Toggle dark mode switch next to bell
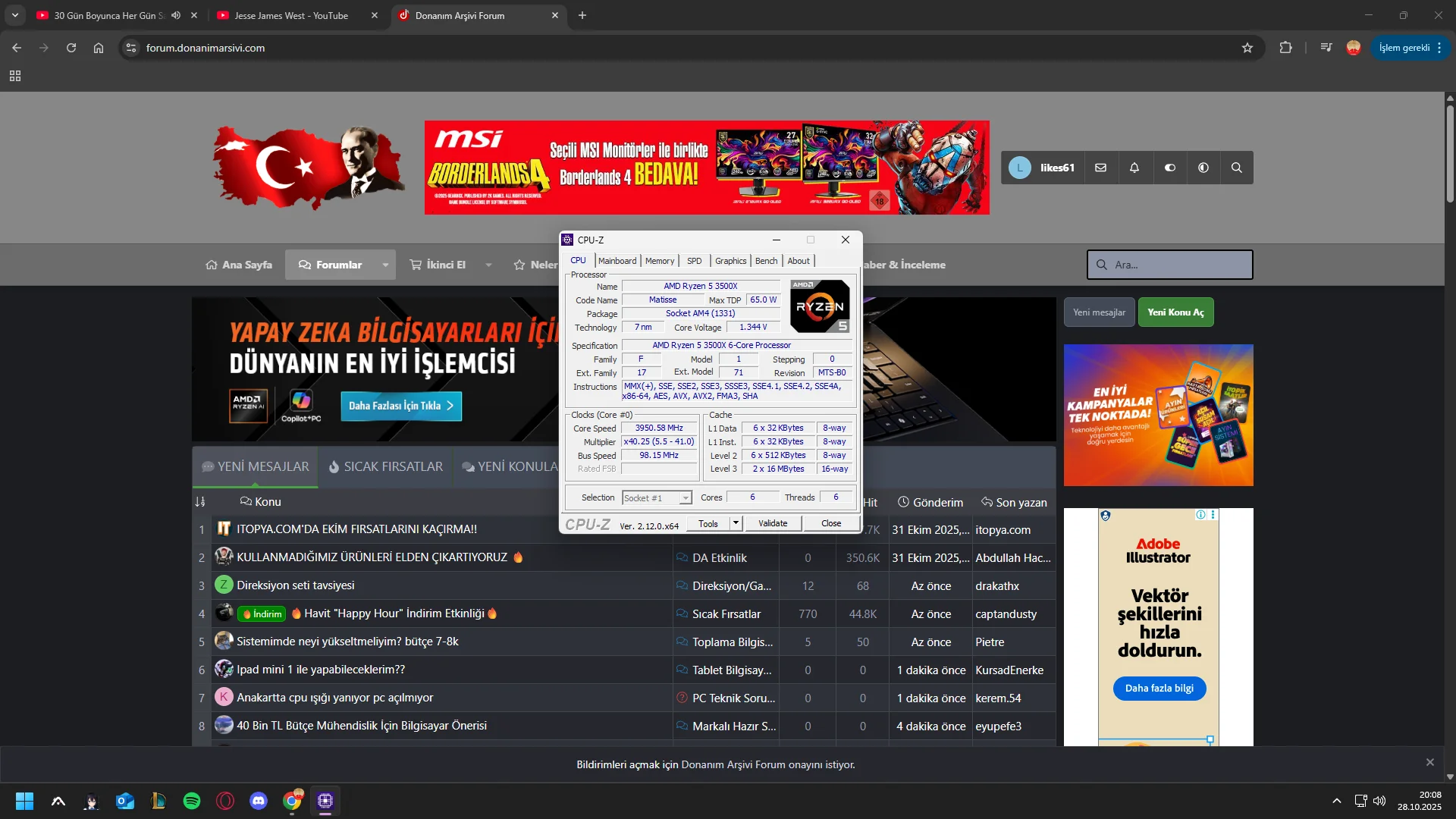The height and width of the screenshot is (819, 1456). 1169,168
